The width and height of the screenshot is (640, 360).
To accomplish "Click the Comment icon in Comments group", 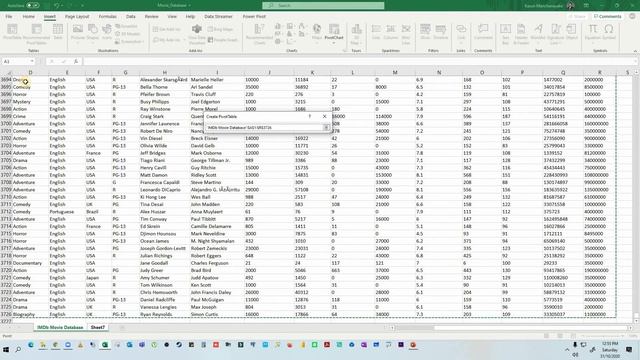I will 483,32.
